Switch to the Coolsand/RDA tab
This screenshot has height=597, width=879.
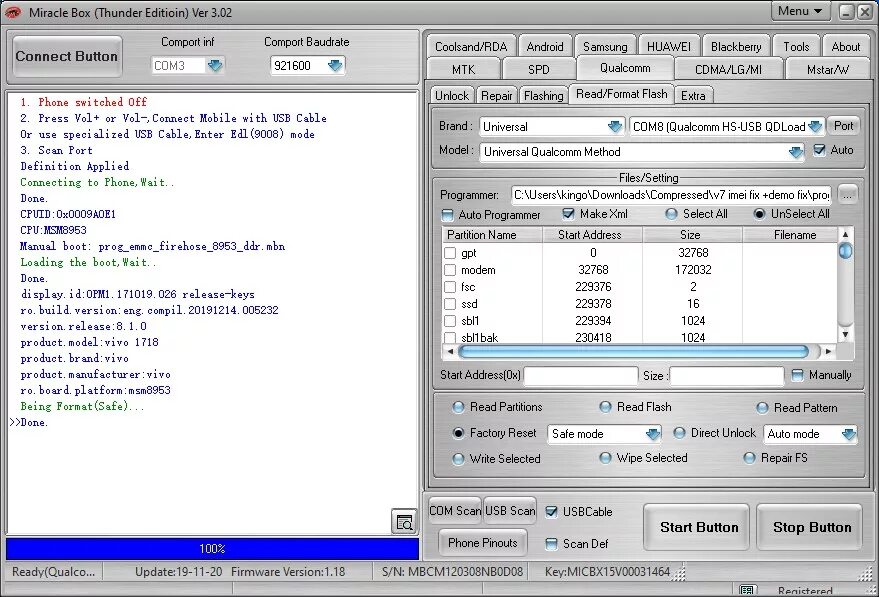(x=471, y=47)
